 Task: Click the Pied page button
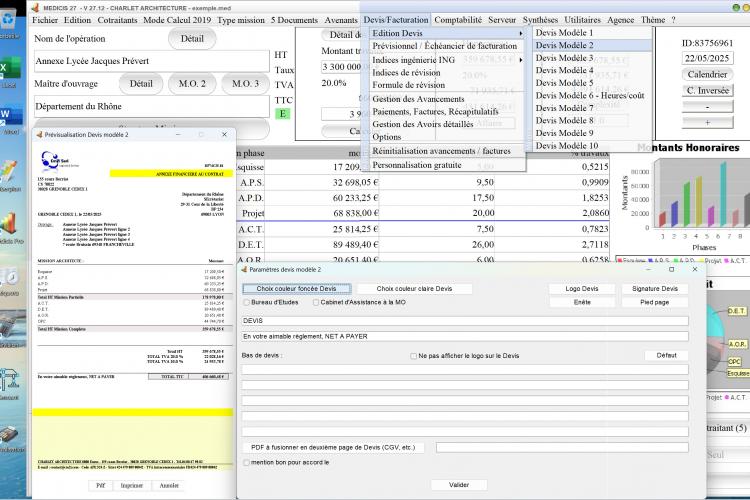click(x=655, y=302)
